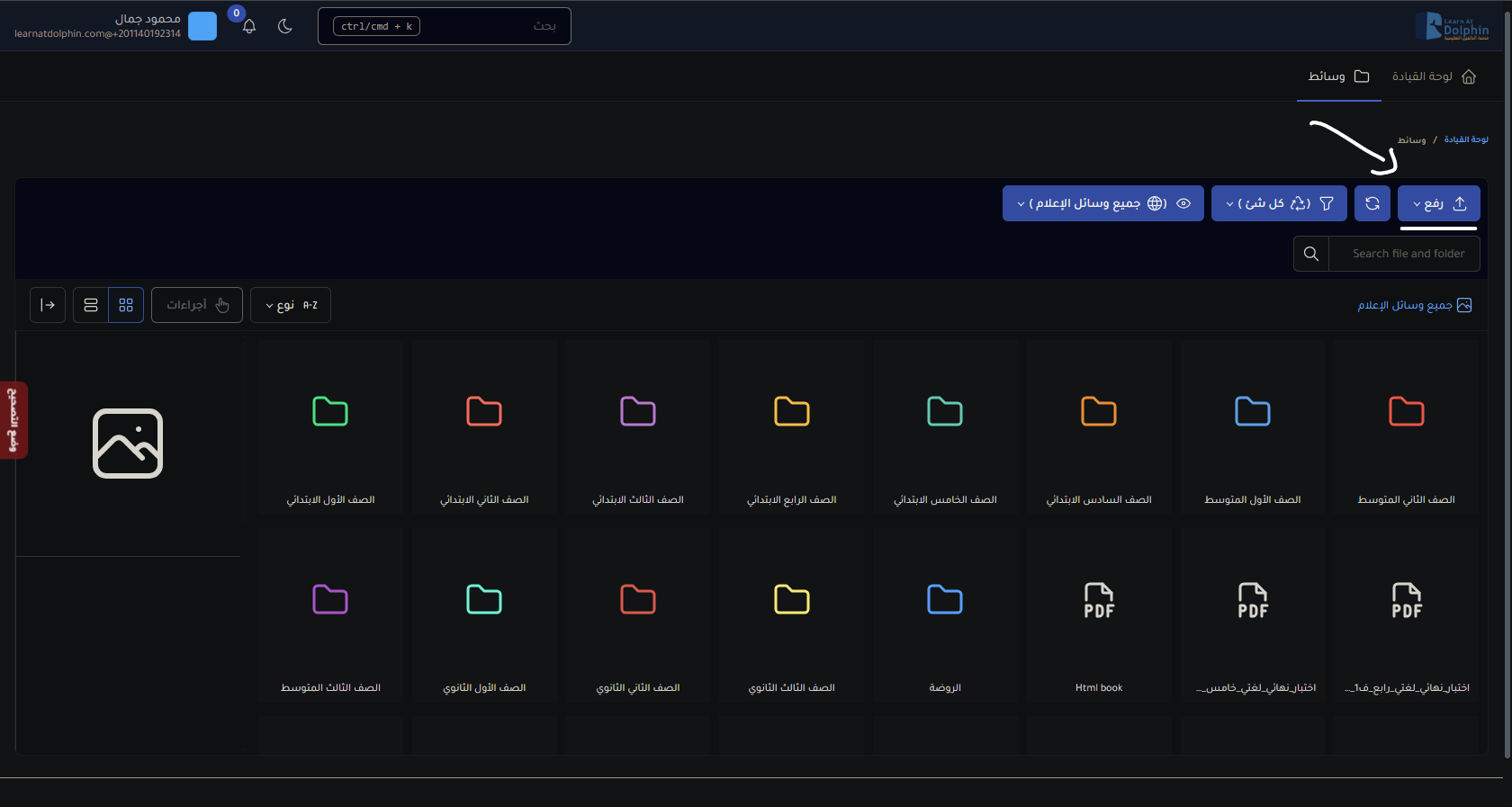Switch to list view layout
The width and height of the screenshot is (1512, 807).
[91, 305]
